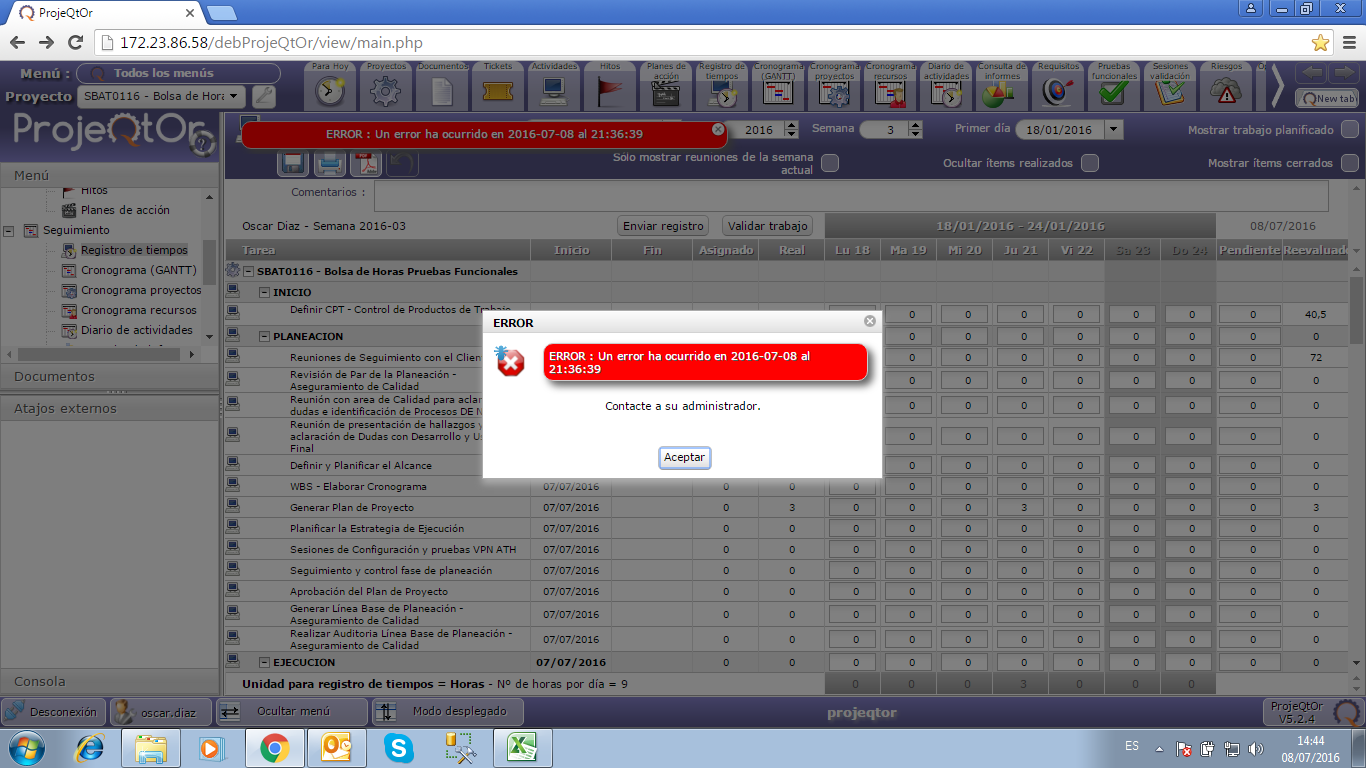
Task: Collapse the EJECUCION task group
Action: 264,662
